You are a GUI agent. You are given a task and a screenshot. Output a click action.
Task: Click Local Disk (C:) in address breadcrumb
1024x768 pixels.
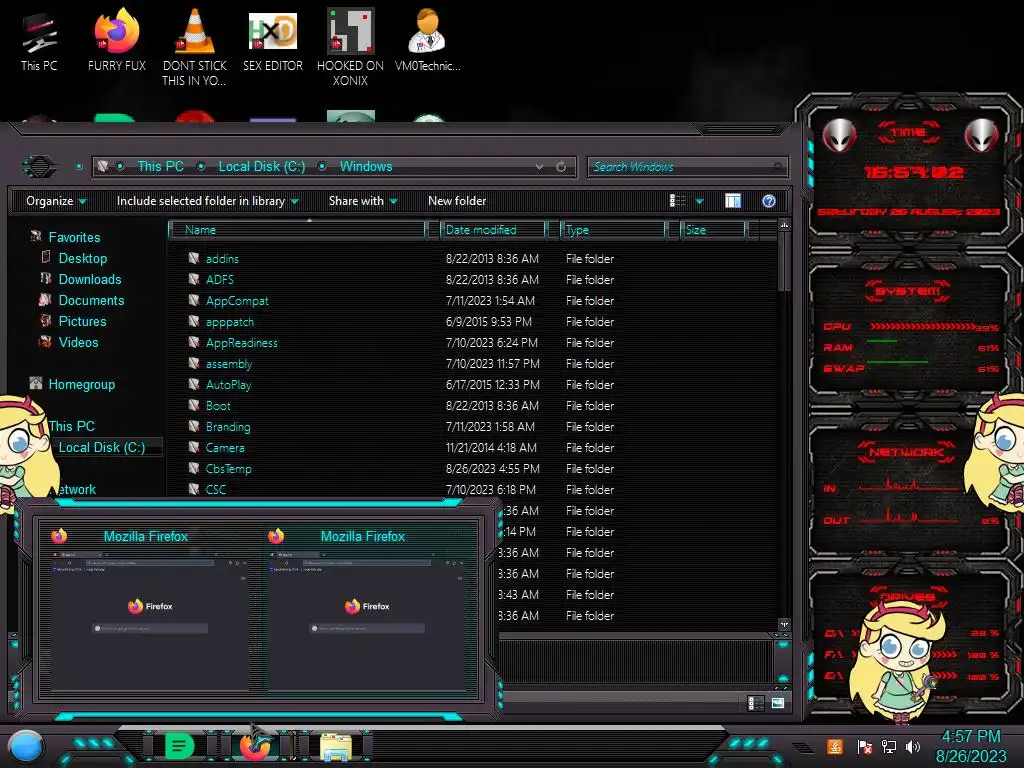pos(262,167)
